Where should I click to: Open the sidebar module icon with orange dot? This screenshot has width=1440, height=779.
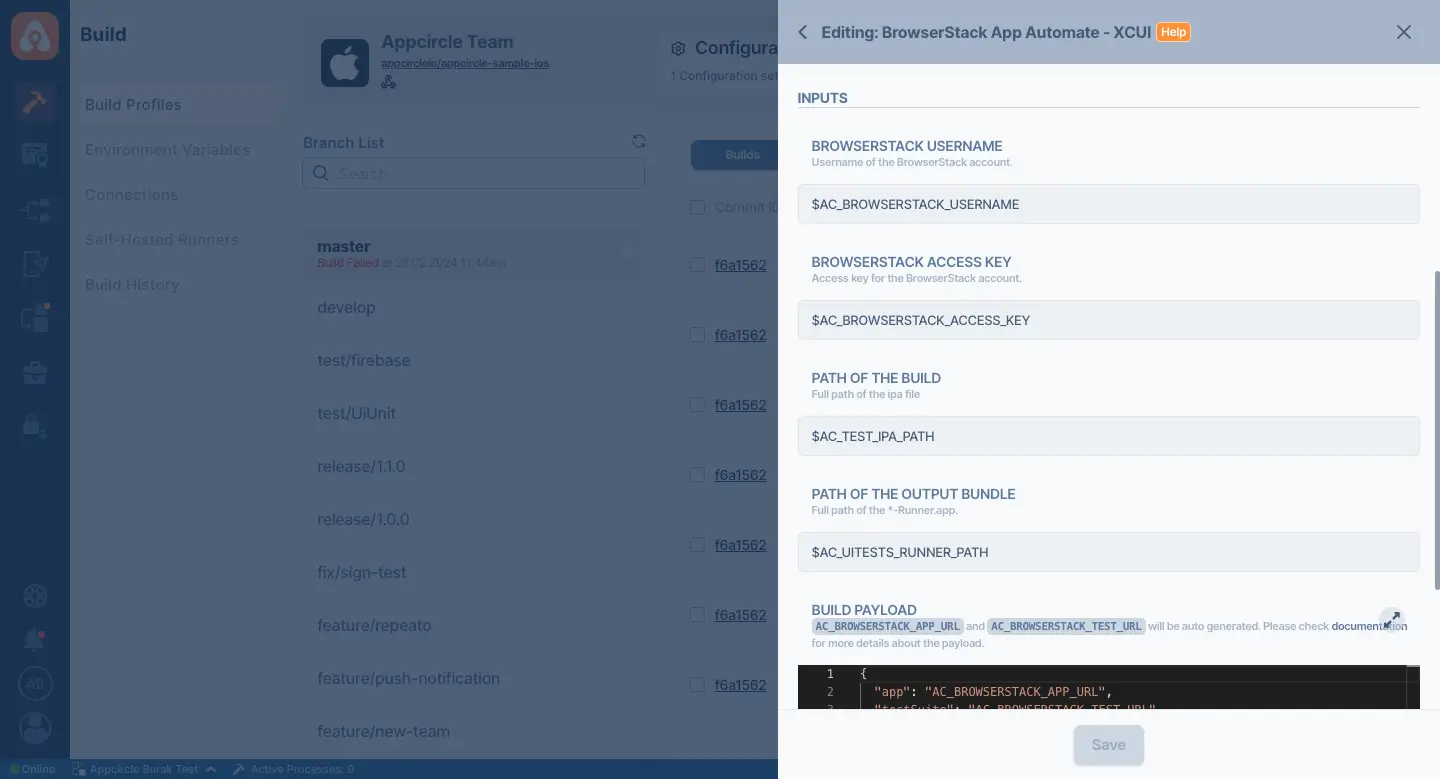point(35,318)
